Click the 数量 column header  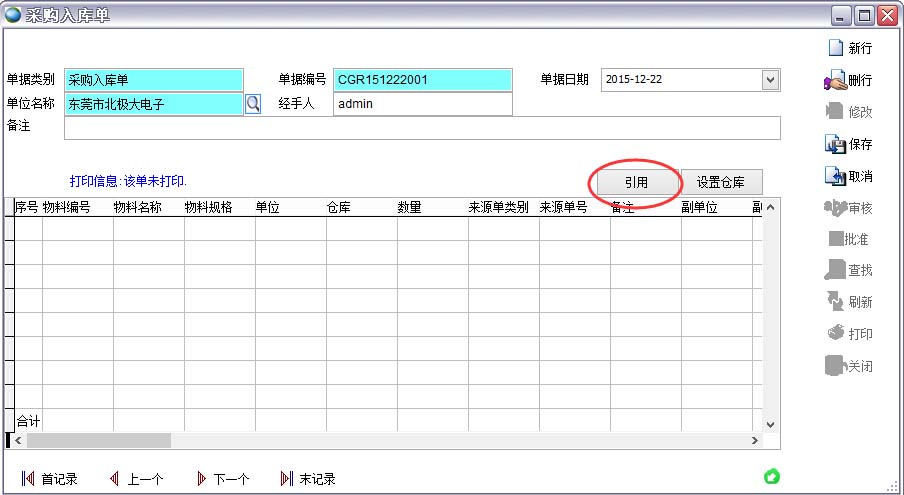[409, 208]
